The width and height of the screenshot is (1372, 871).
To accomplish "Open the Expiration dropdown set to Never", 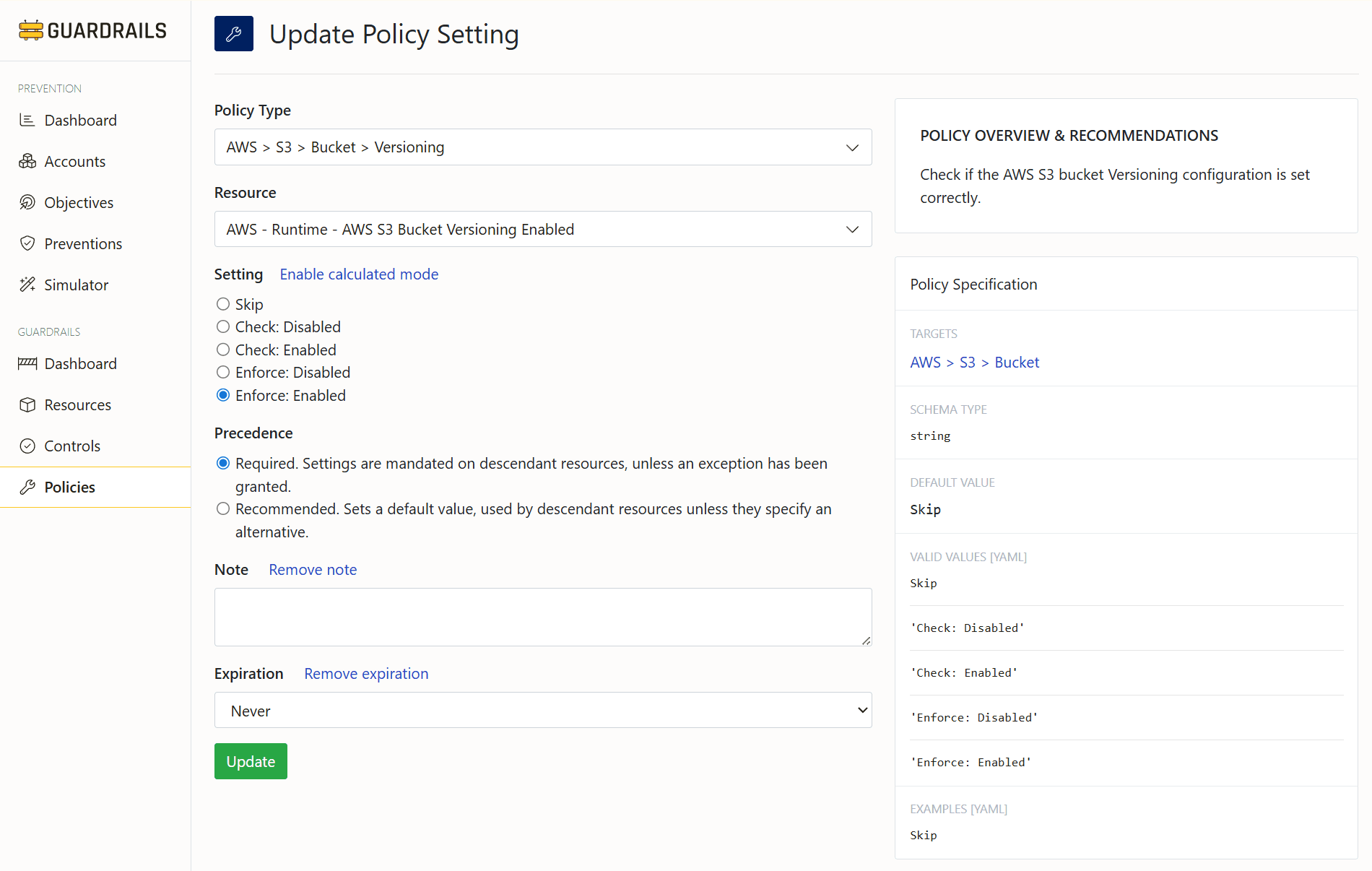I will coord(542,710).
